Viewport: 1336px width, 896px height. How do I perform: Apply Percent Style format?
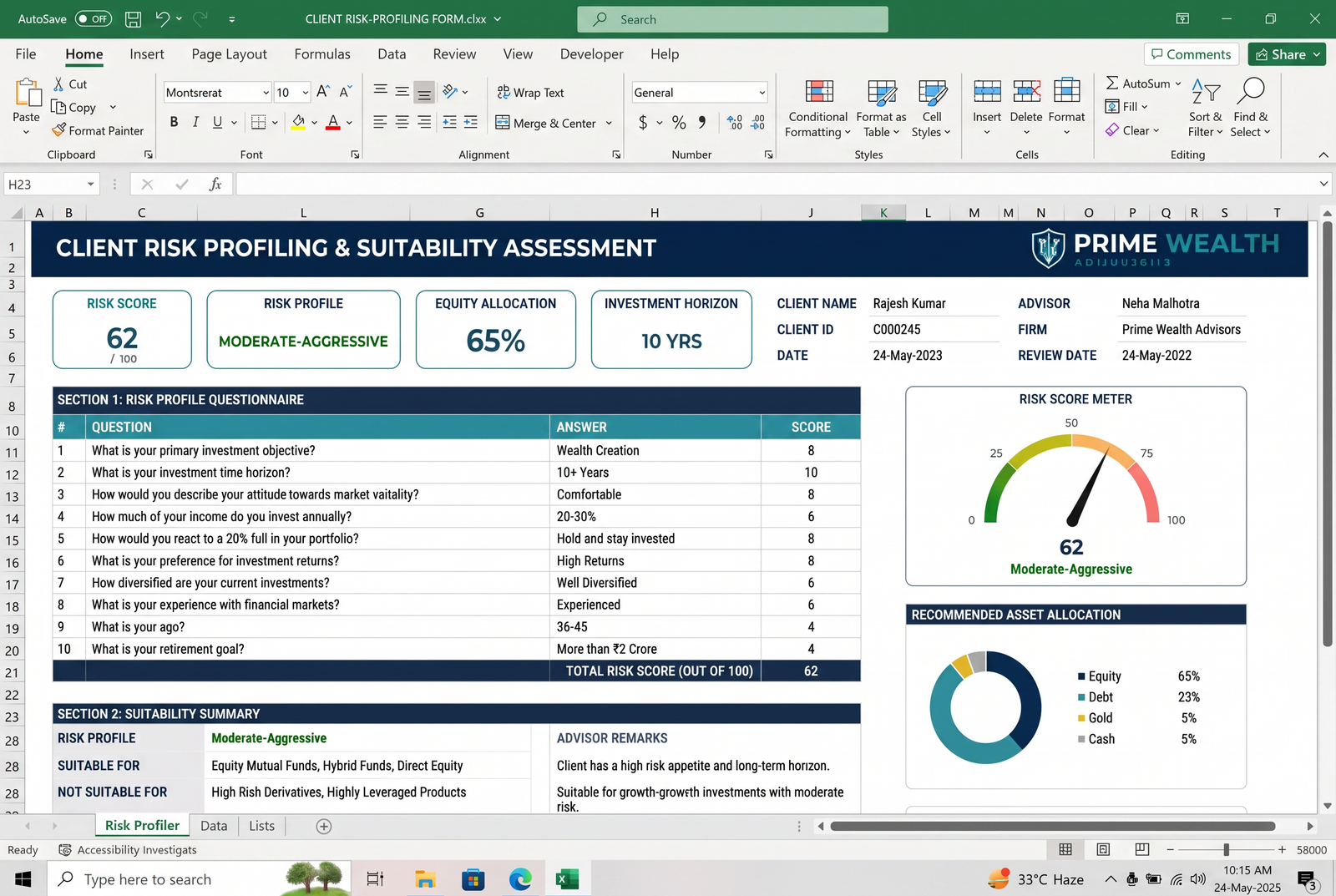pyautogui.click(x=679, y=123)
